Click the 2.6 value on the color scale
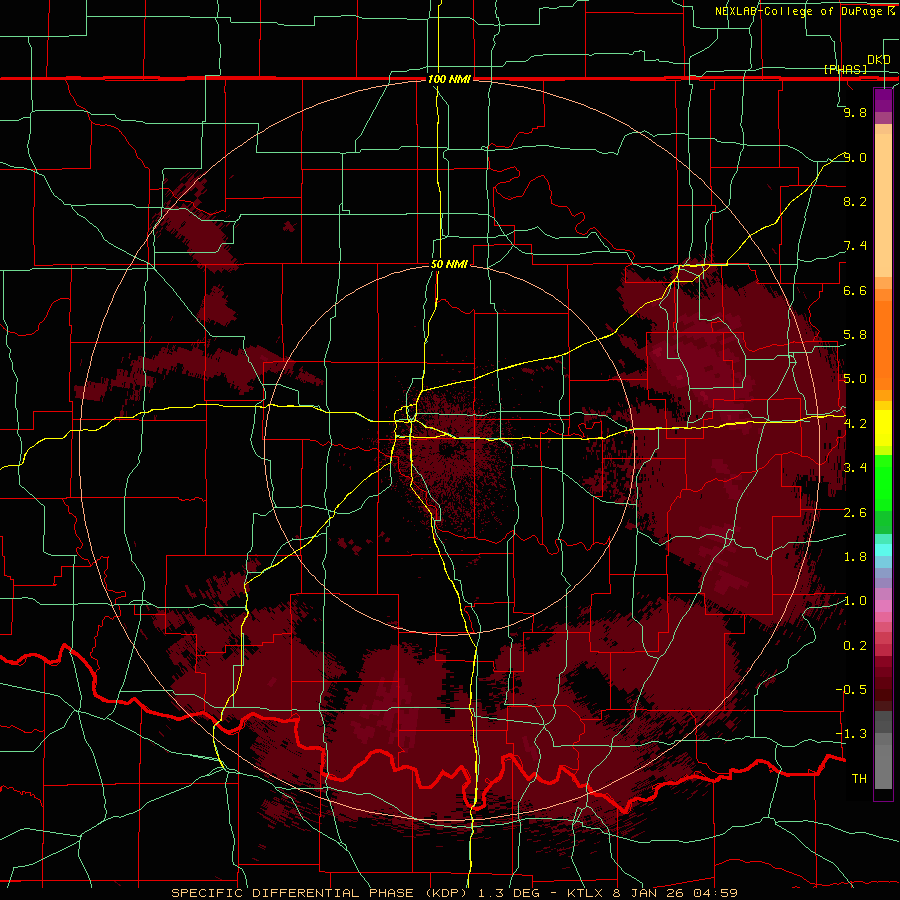This screenshot has height=900, width=900. 855,513
